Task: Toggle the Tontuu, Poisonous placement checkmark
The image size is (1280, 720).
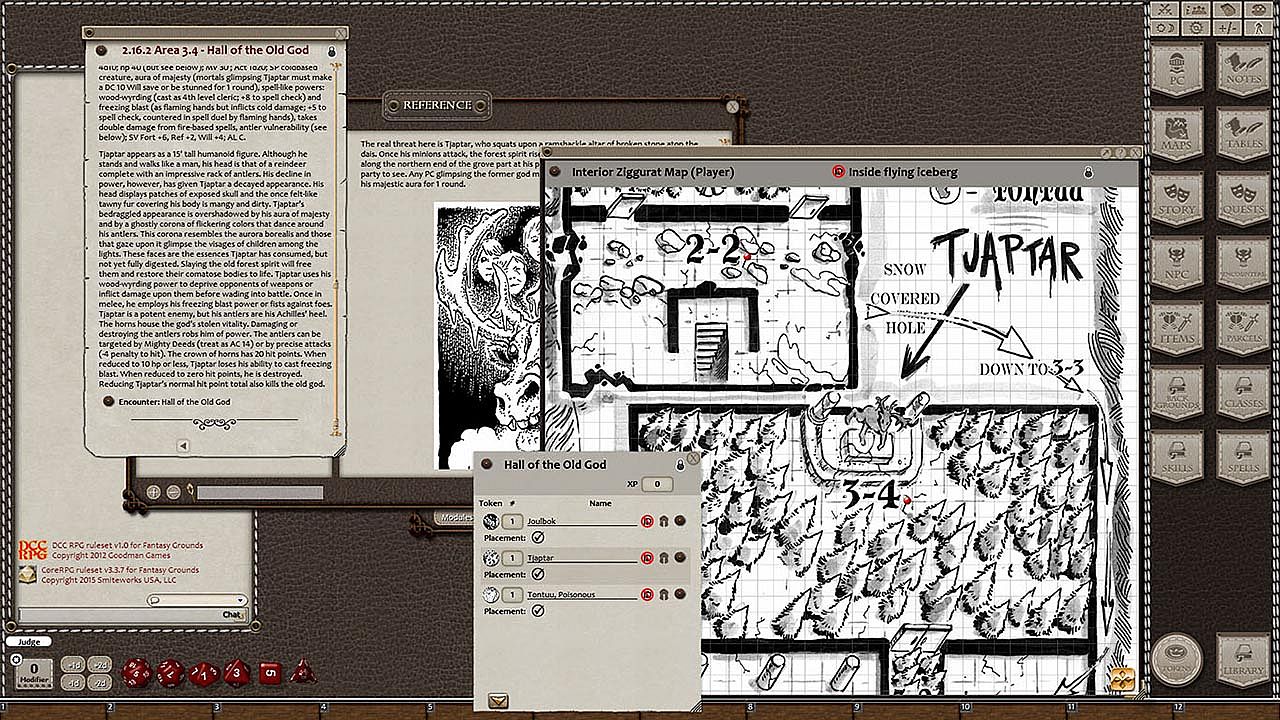Action: (538, 610)
